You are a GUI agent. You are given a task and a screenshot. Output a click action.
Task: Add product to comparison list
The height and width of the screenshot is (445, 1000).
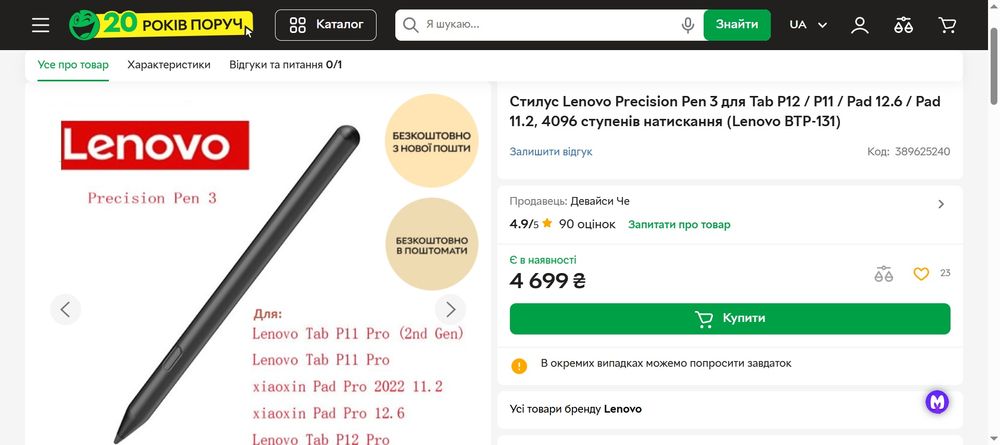883,274
